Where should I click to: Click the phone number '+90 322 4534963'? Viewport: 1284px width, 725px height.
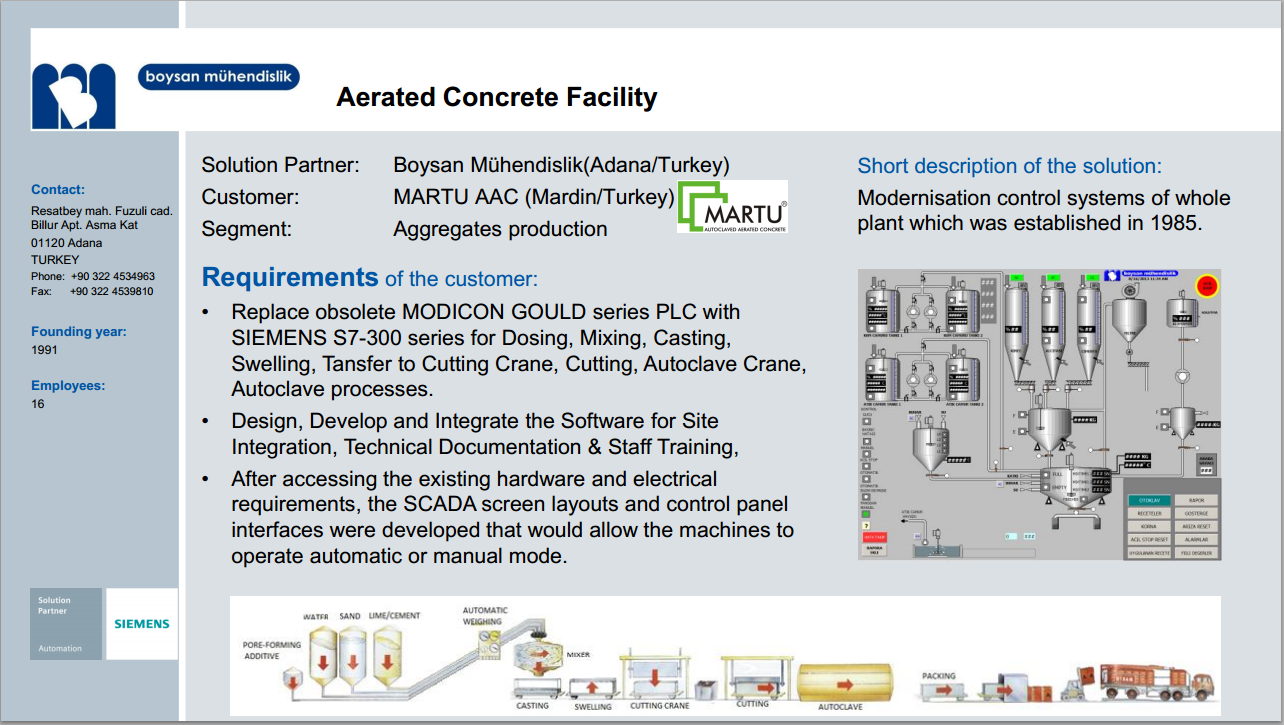[x=112, y=276]
